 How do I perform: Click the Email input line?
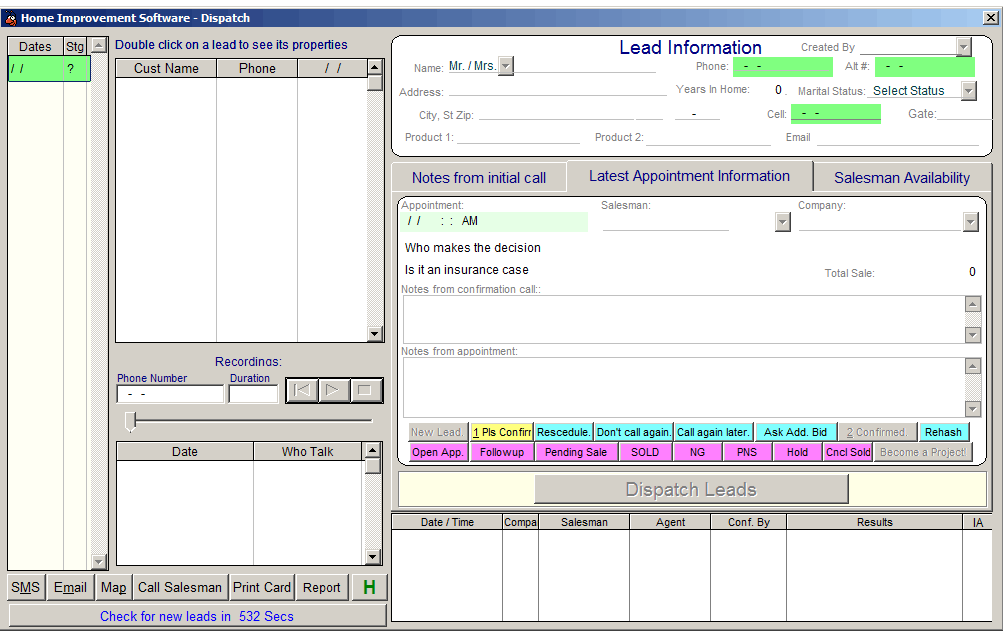pyautogui.click(x=897, y=137)
